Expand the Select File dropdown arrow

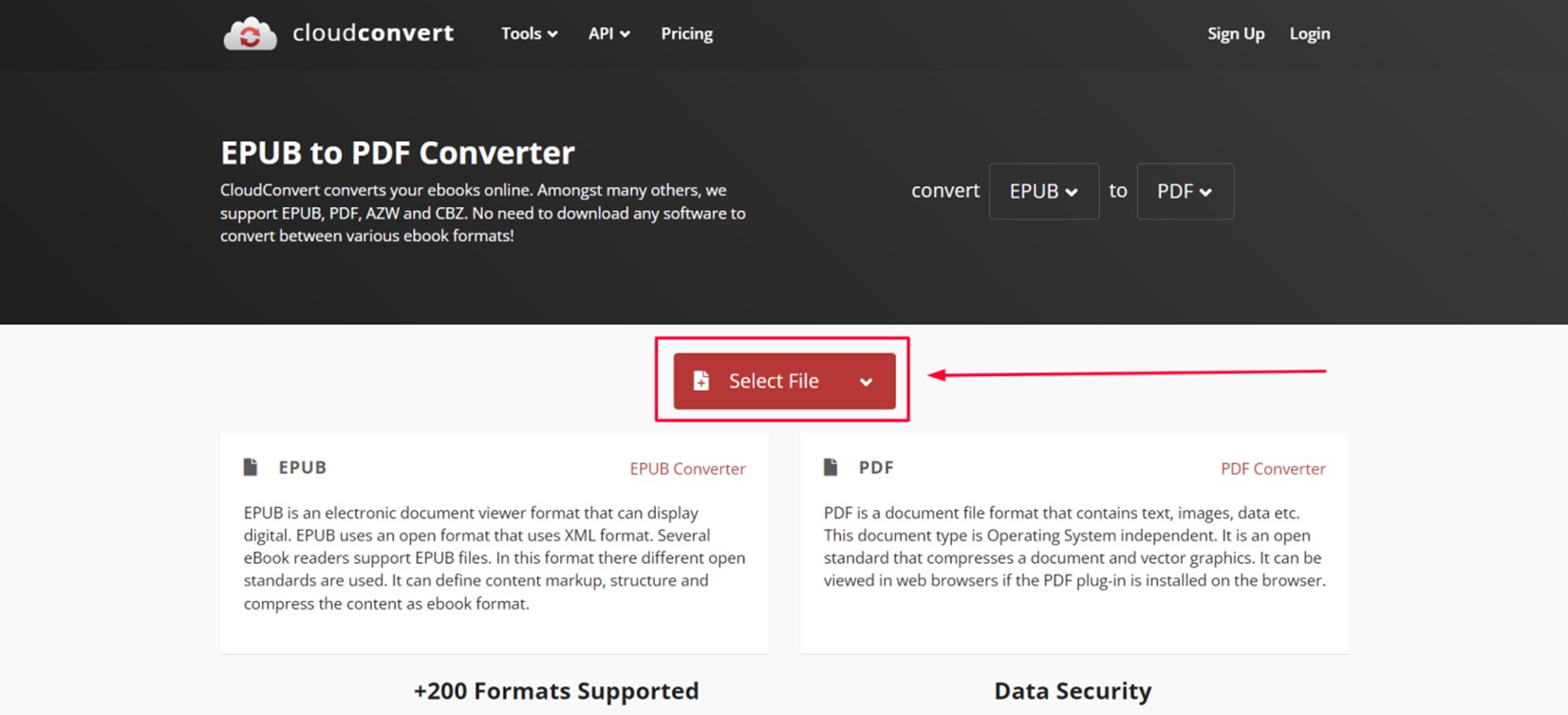click(866, 382)
